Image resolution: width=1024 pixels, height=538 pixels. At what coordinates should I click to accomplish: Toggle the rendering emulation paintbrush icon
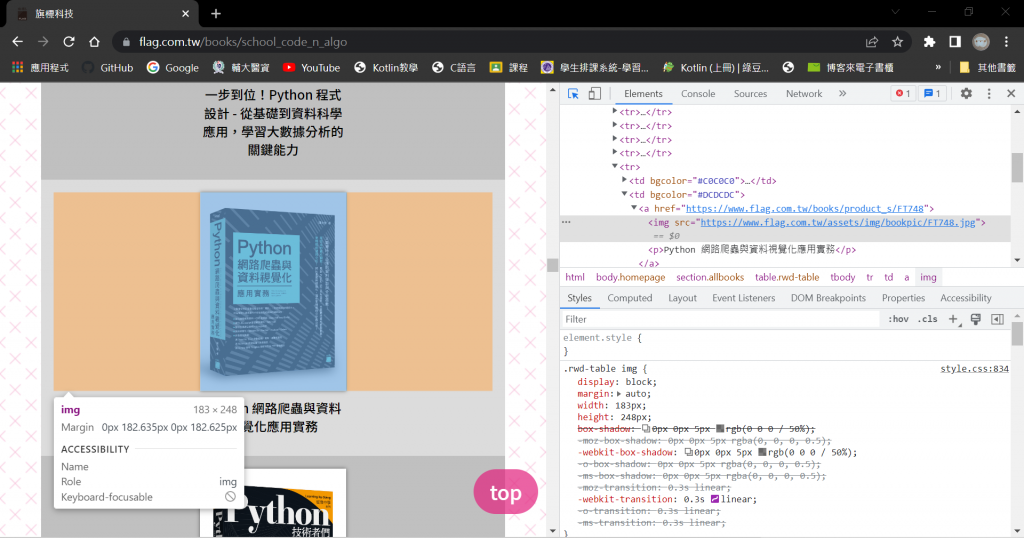tap(976, 319)
